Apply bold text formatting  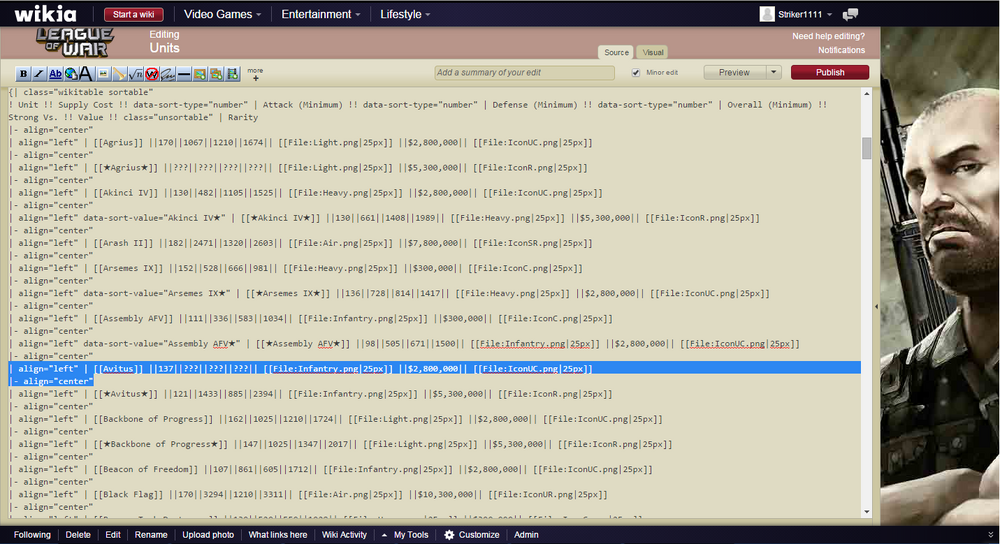(x=24, y=74)
